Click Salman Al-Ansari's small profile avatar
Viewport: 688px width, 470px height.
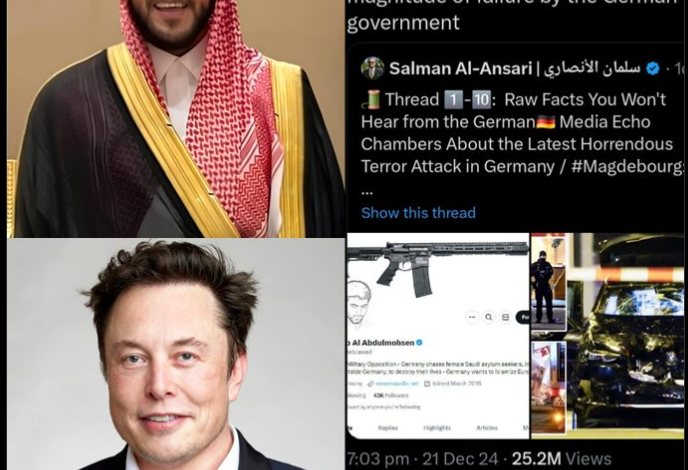pos(373,68)
